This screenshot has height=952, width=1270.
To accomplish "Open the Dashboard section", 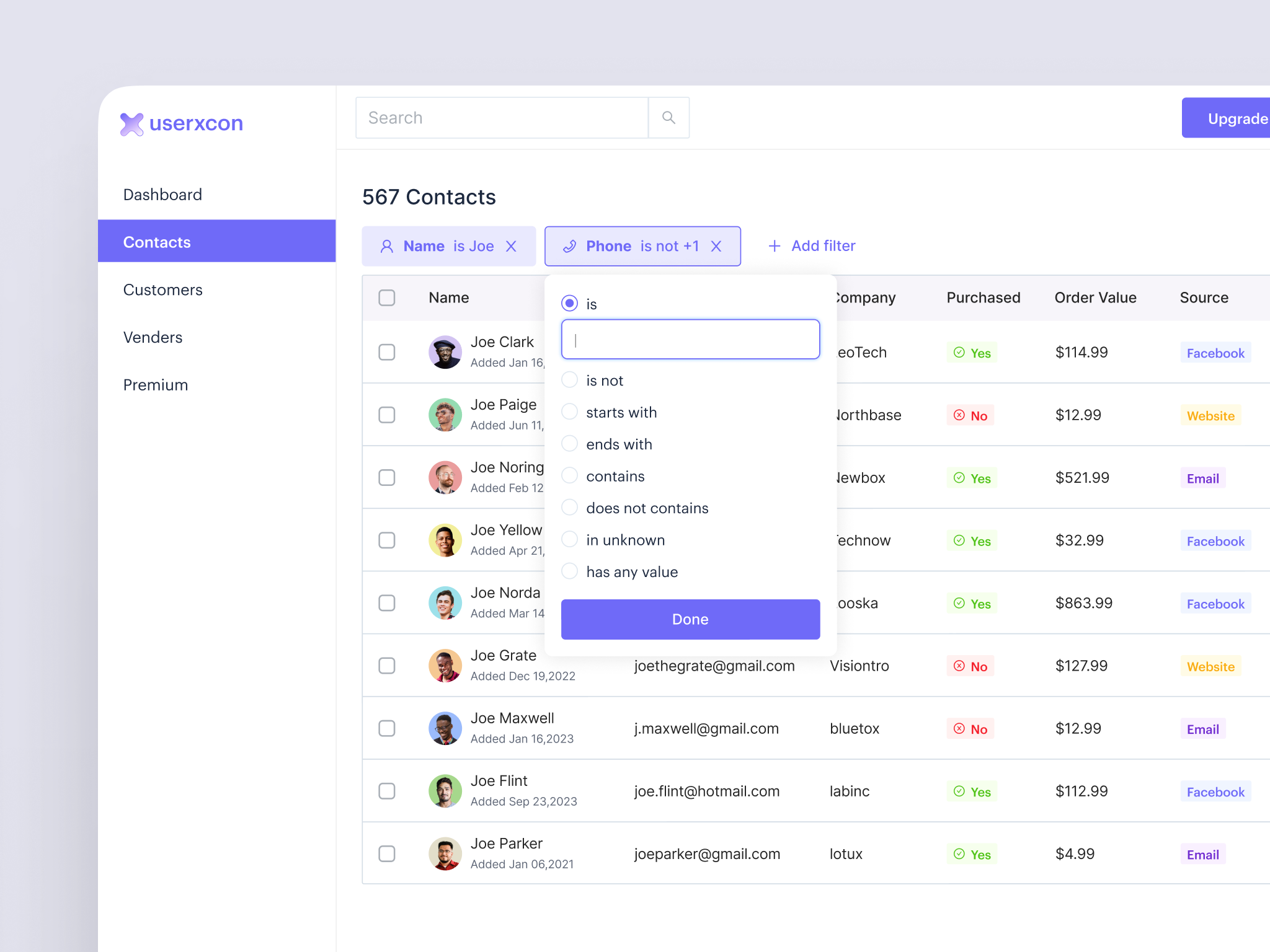I will tap(162, 194).
